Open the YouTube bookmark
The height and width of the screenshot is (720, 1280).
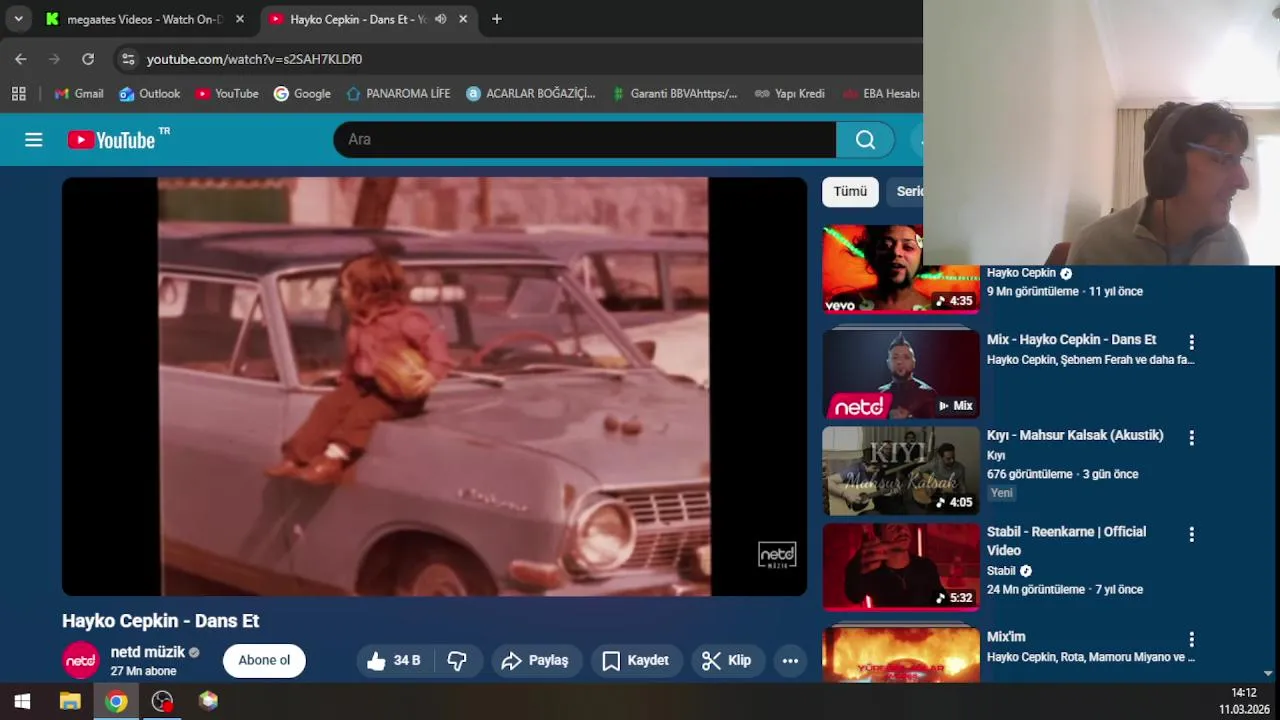click(227, 93)
